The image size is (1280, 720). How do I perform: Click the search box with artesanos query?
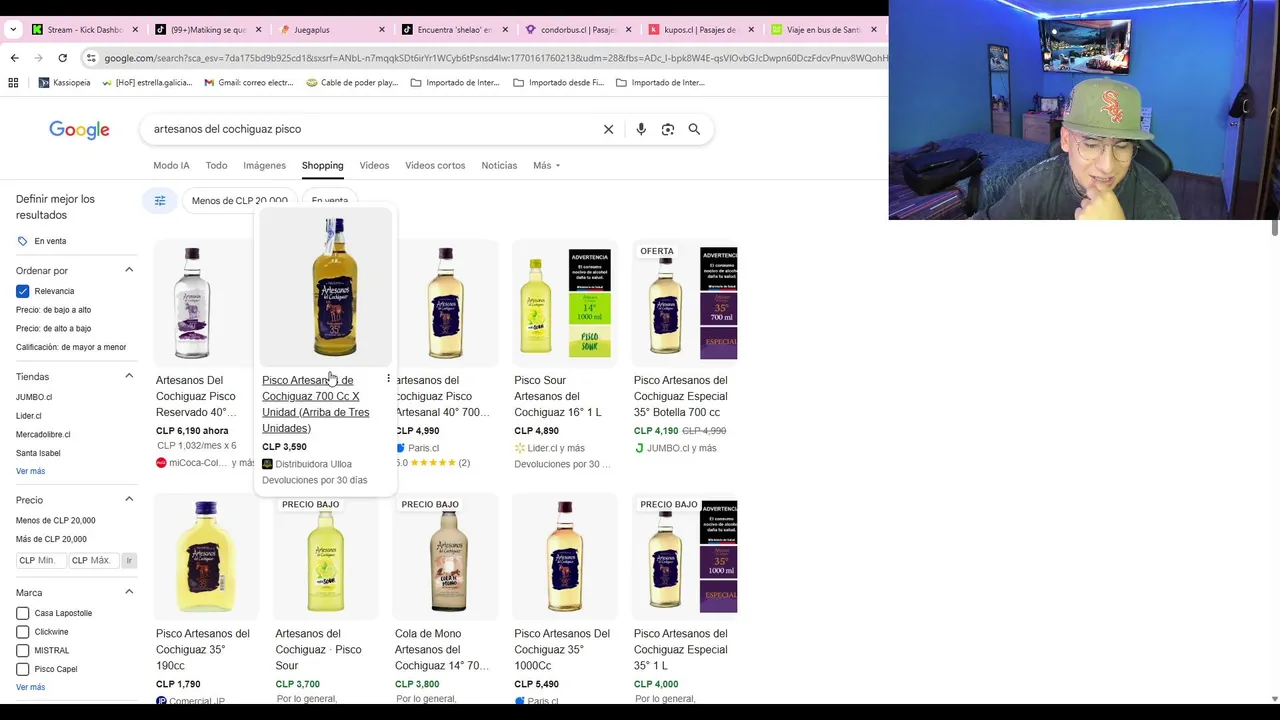click(x=370, y=129)
